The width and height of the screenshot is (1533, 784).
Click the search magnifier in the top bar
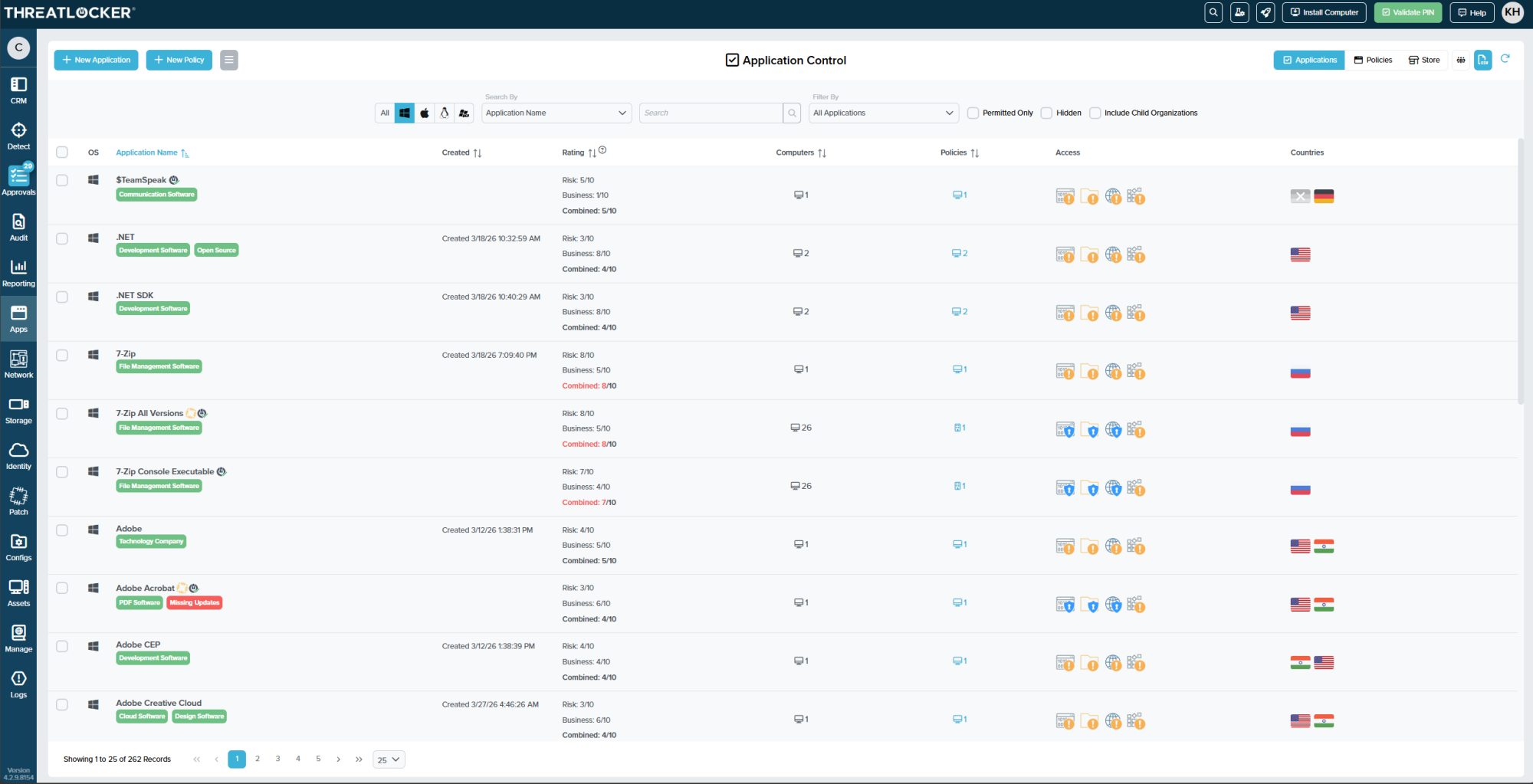point(1213,12)
